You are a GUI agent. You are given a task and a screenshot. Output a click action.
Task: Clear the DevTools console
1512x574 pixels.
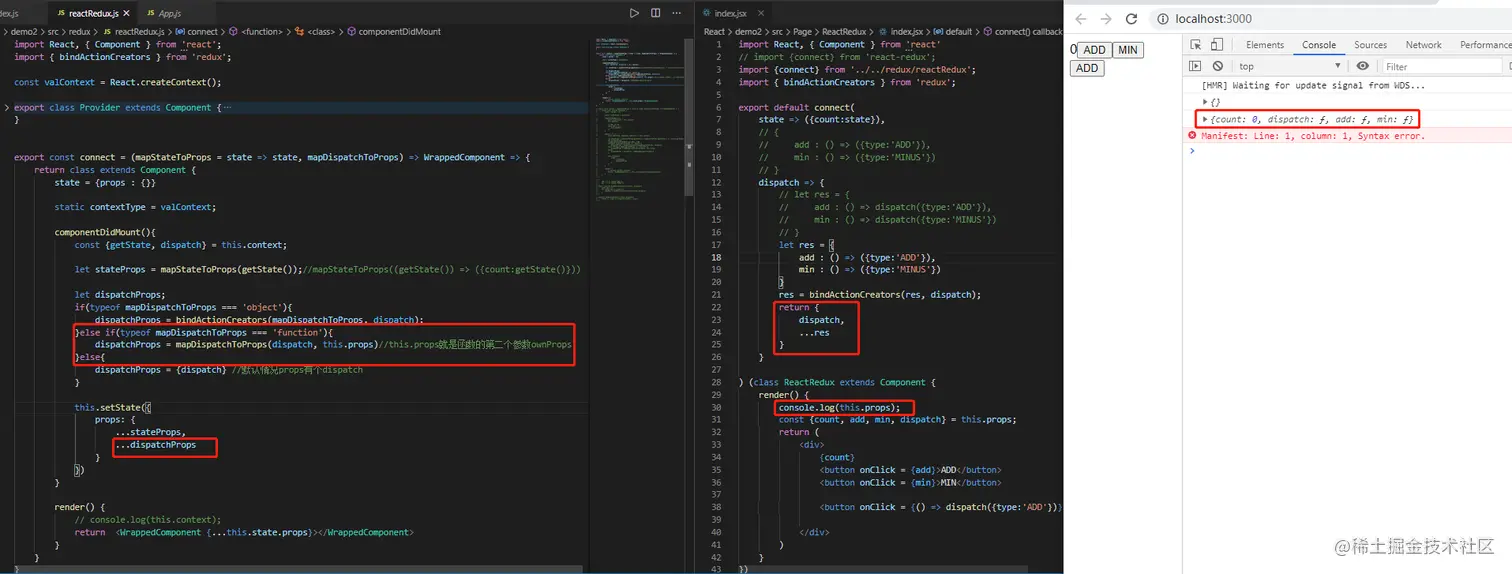[x=1217, y=66]
